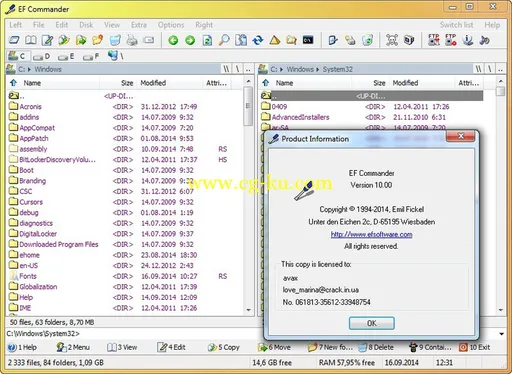Click the refresh page toolbar icon
The height and width of the screenshot is (374, 512).
tap(207, 40)
